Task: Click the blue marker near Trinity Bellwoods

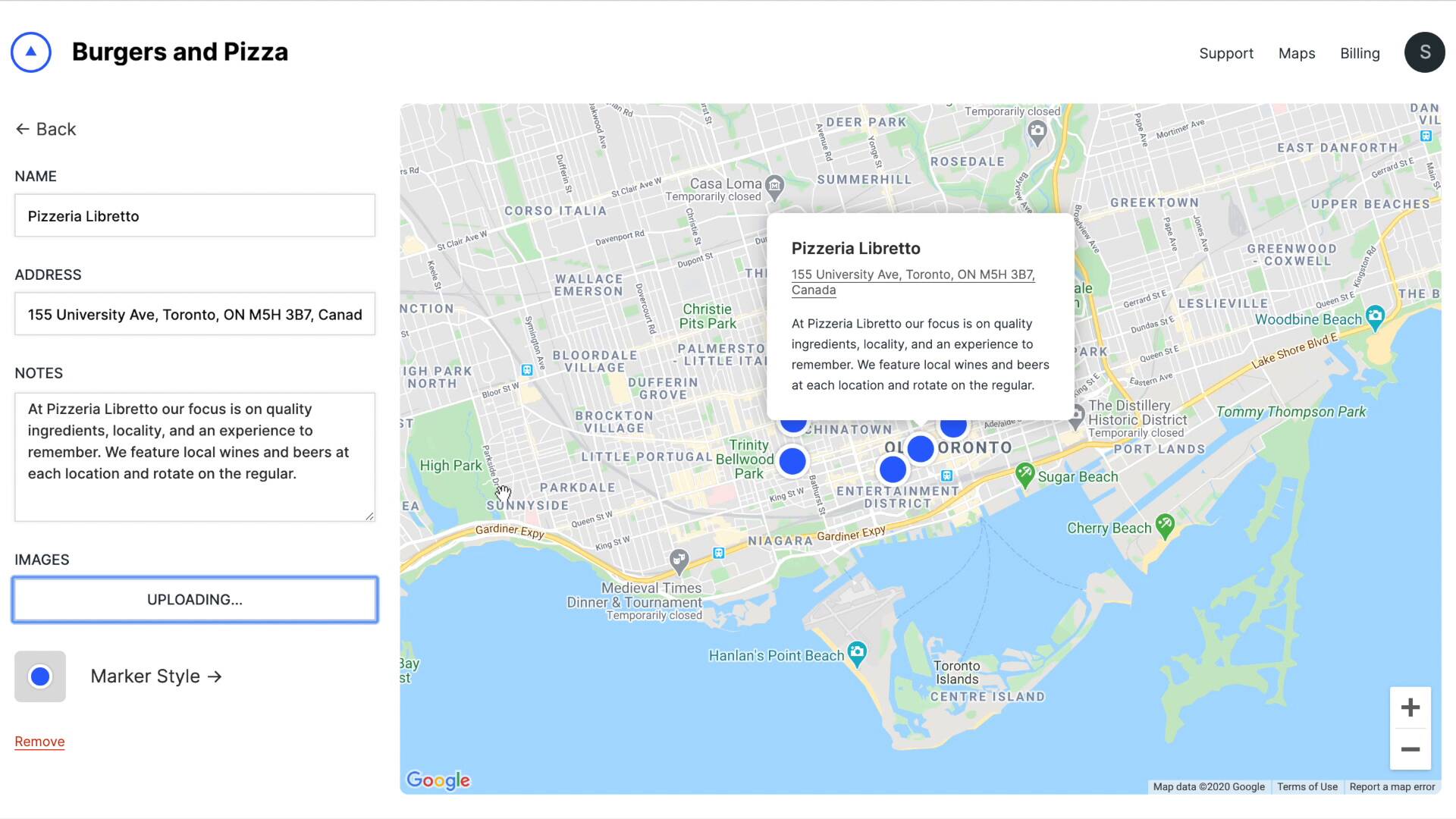Action: click(x=792, y=461)
